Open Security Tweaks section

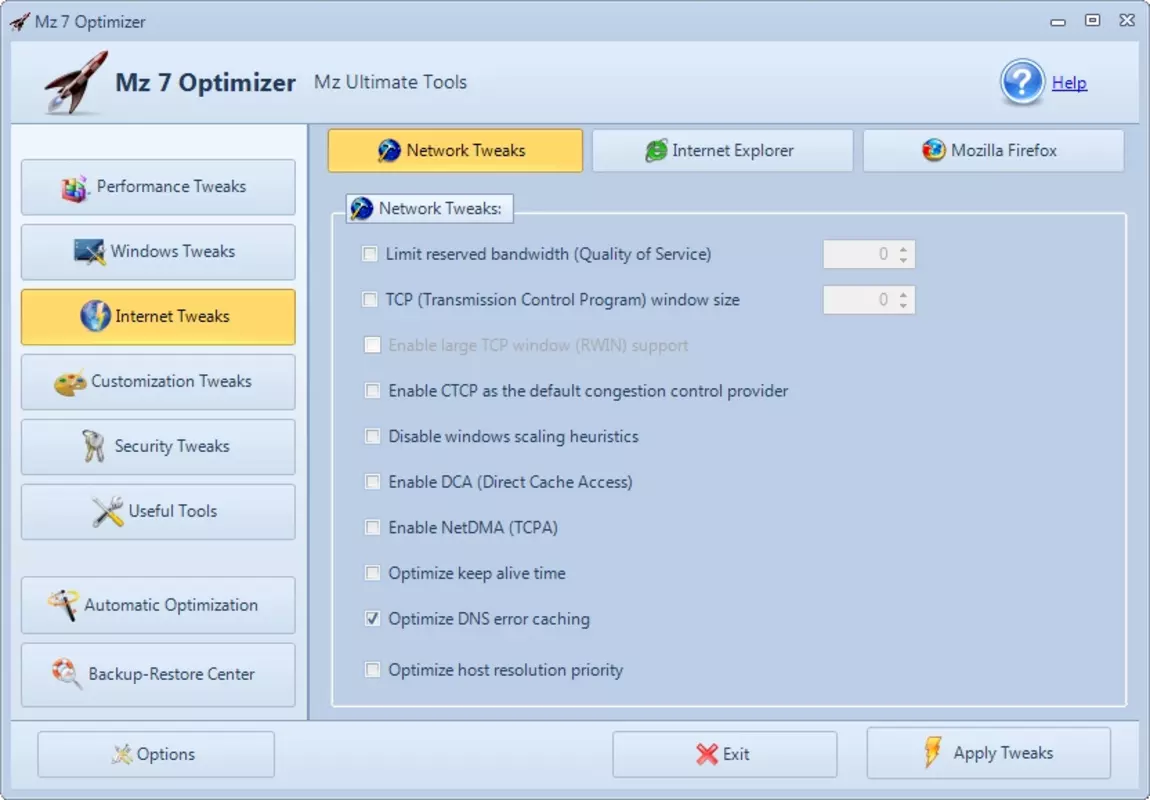coord(158,447)
